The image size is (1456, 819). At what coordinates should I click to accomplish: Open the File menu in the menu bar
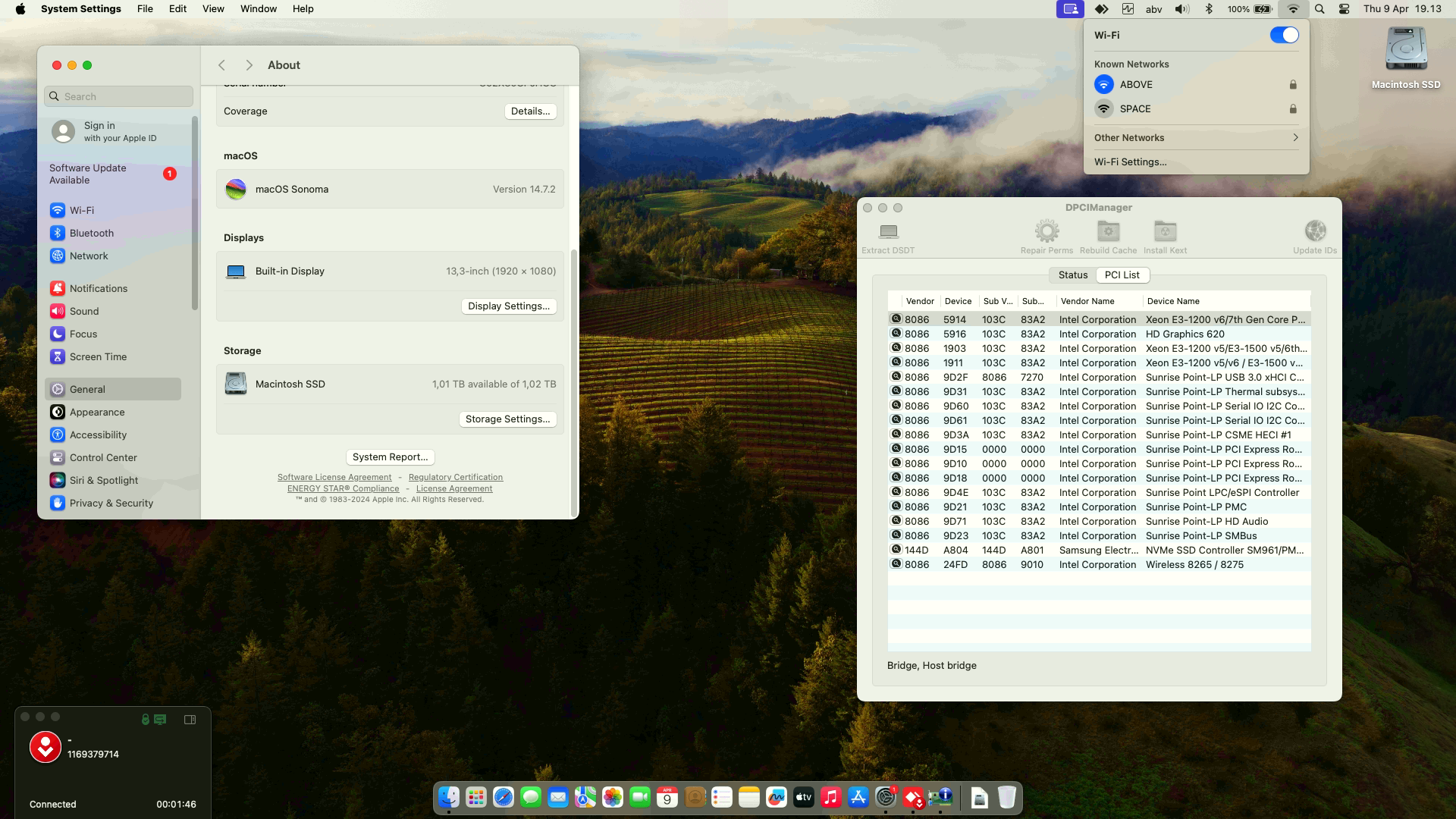pyautogui.click(x=145, y=9)
